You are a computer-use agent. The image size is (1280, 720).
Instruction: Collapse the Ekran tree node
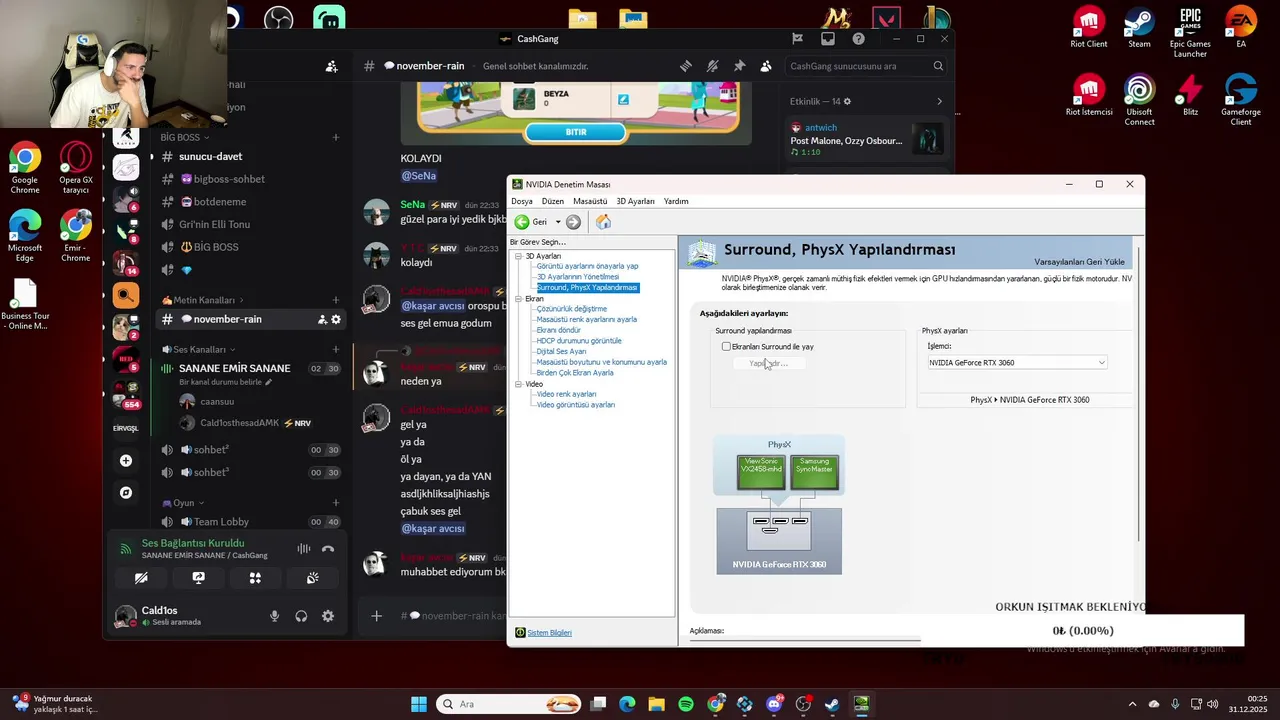pyautogui.click(x=519, y=299)
